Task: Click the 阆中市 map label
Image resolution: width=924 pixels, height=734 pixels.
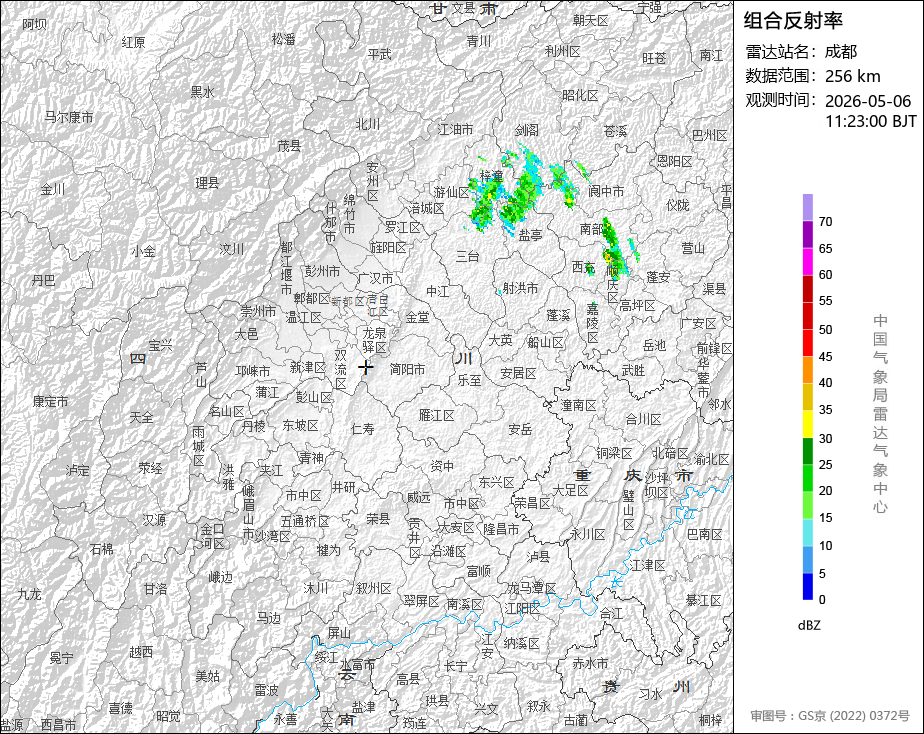Action: 606,191
